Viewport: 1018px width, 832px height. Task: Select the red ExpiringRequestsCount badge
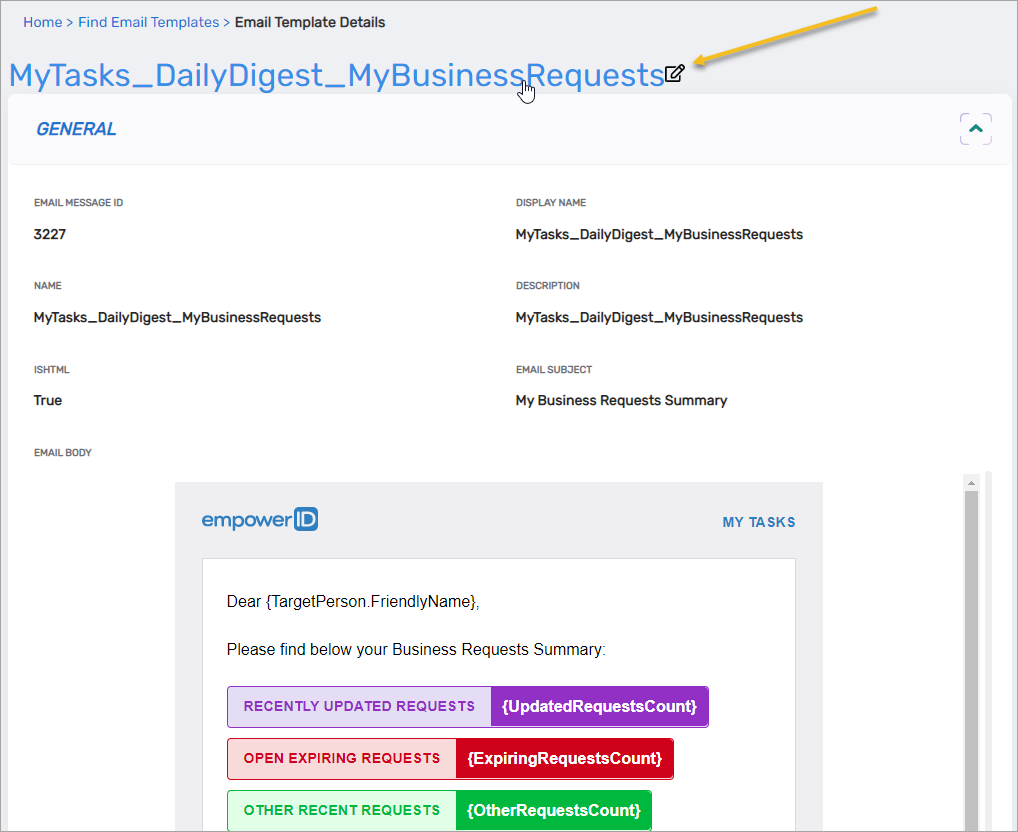[x=564, y=758]
